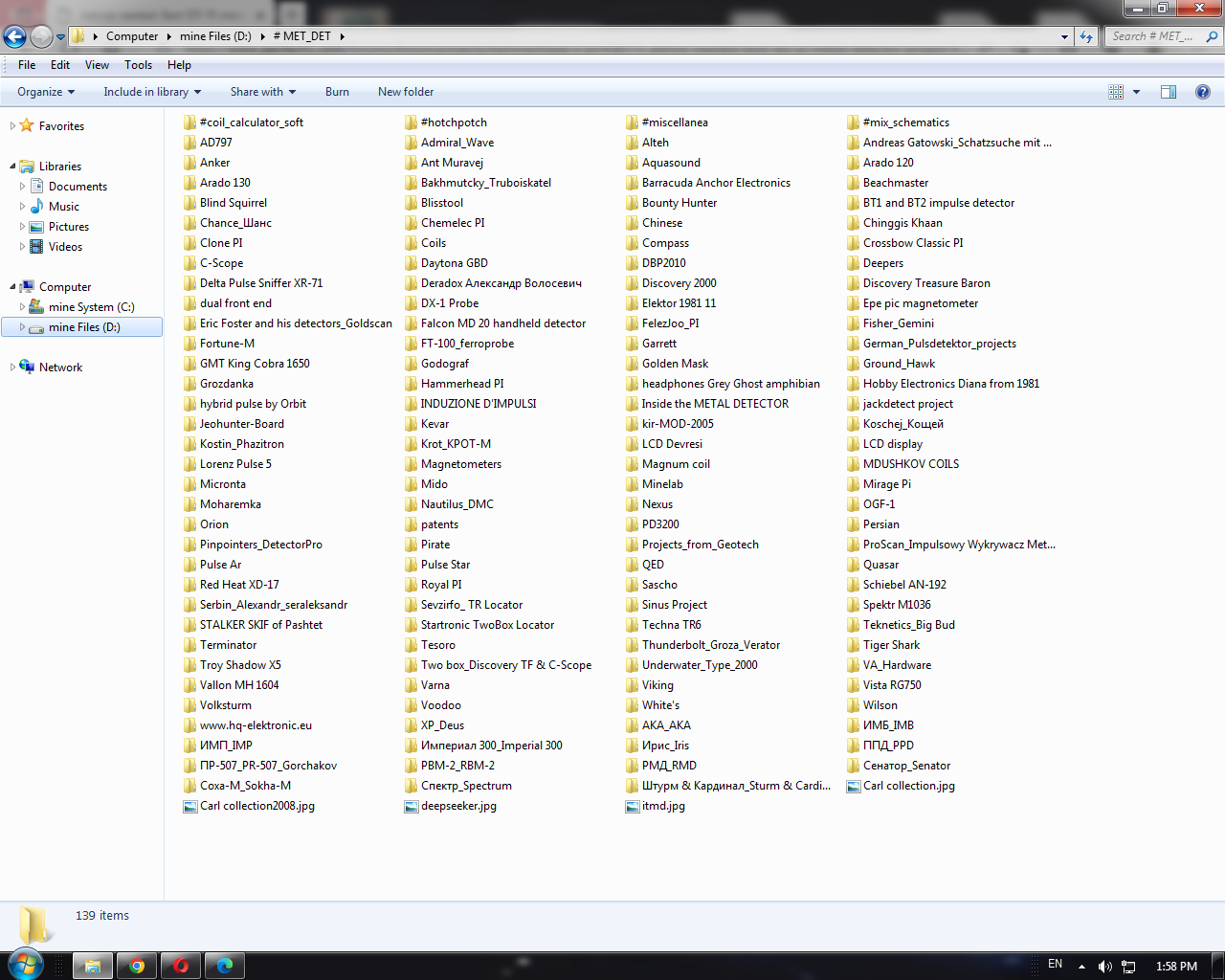Open the View menu

97,65
